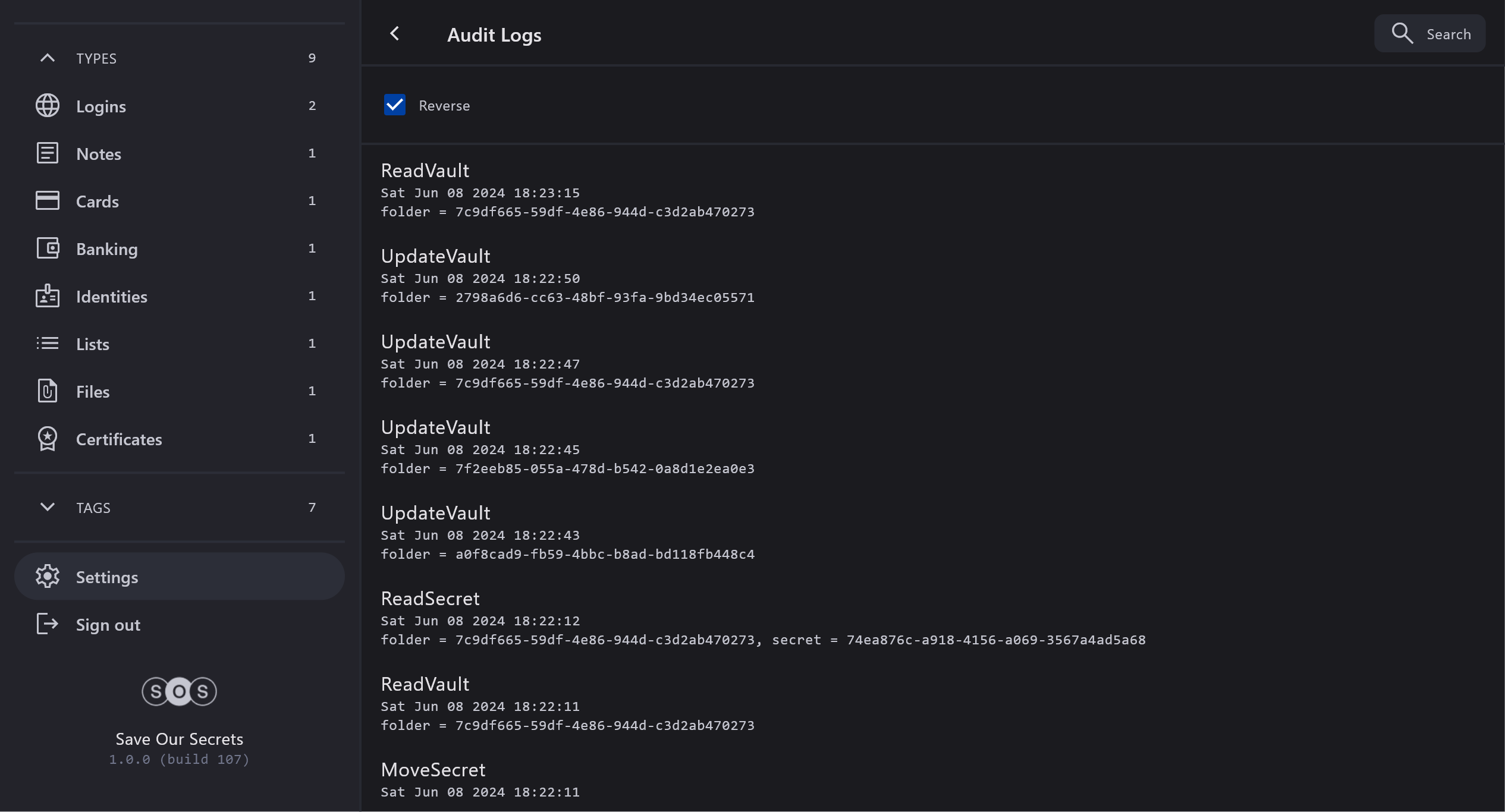Viewport: 1505px width, 812px height.
Task: Uncheck the Reverse checkbox
Action: (395, 105)
